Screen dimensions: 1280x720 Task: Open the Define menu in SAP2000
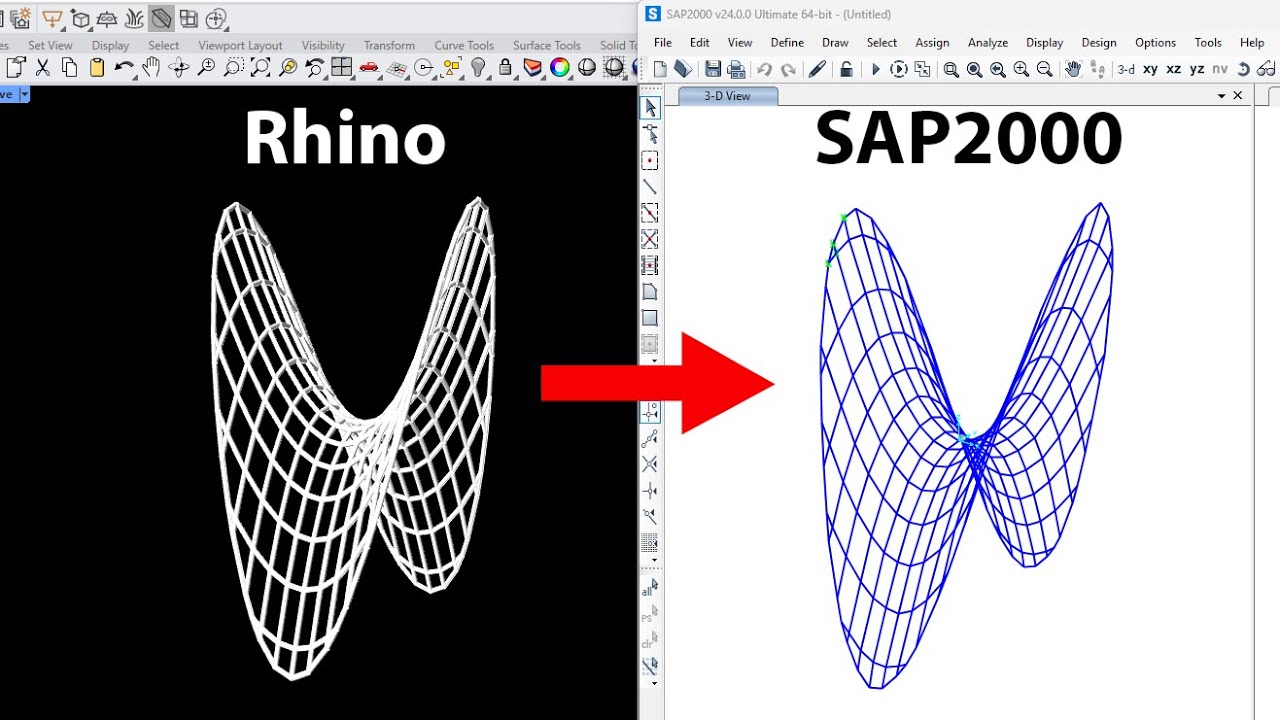coord(787,43)
